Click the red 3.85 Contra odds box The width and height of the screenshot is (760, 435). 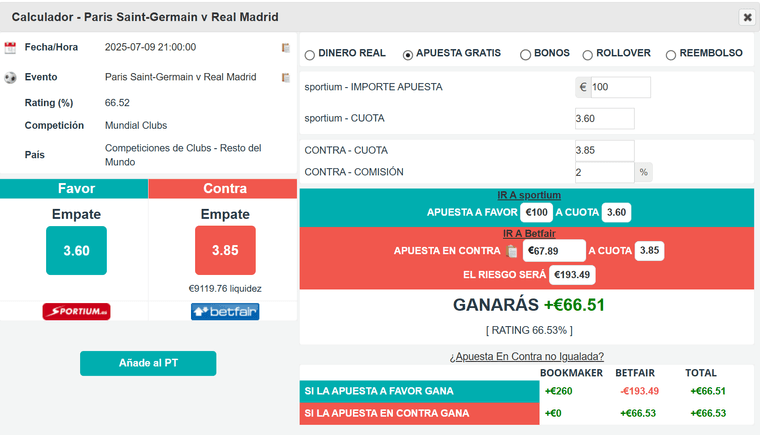click(x=225, y=250)
